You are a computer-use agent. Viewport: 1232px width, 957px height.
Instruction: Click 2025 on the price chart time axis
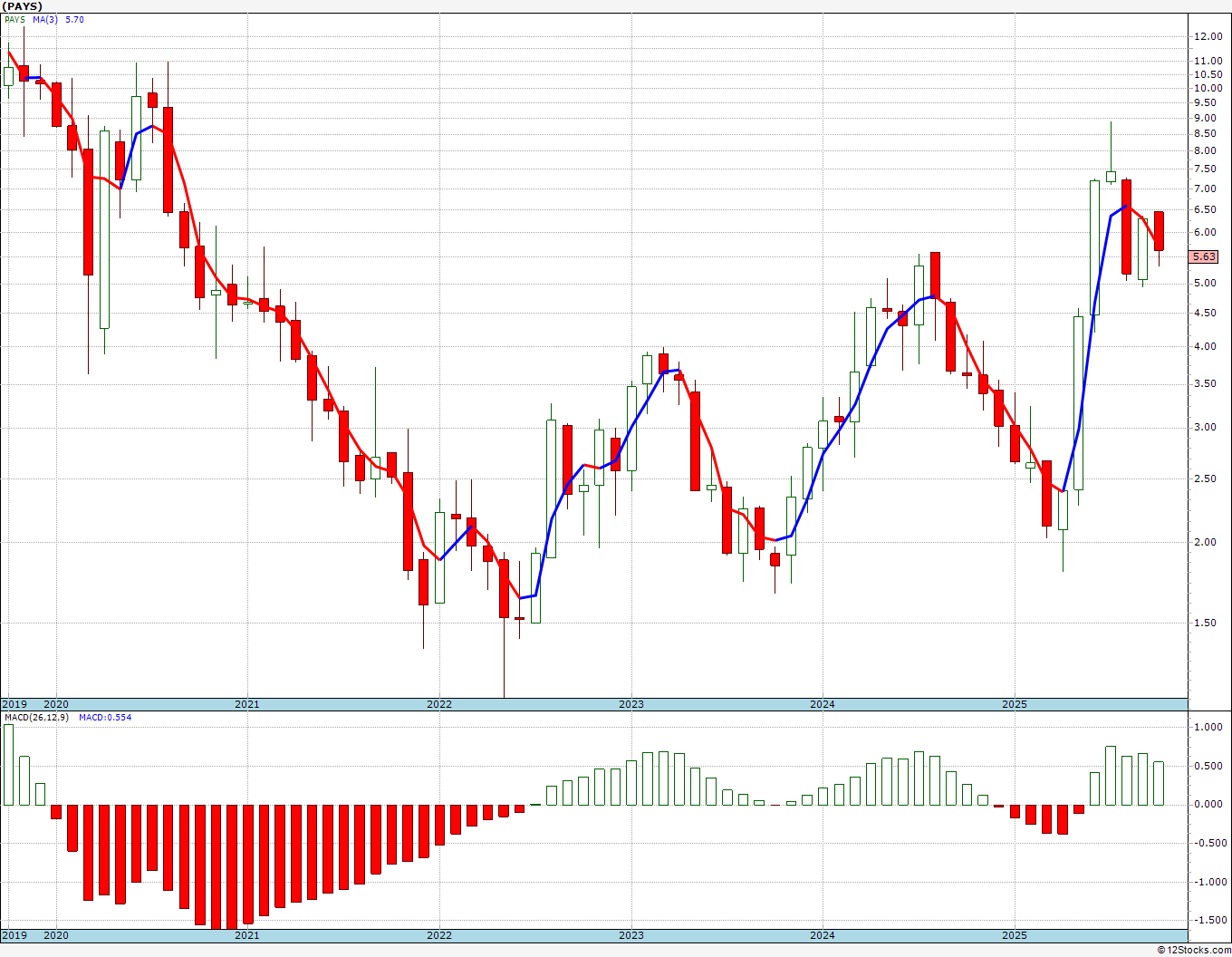pyautogui.click(x=1015, y=704)
